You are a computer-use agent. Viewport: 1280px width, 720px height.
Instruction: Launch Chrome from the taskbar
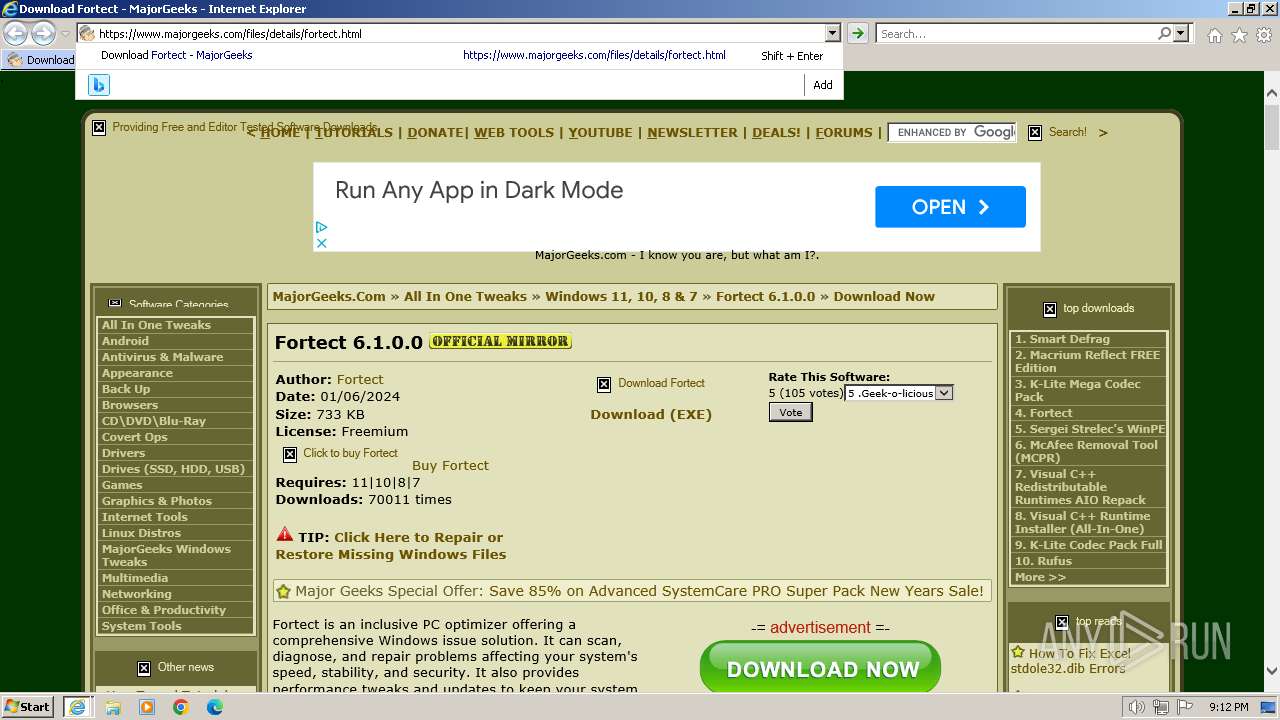coord(181,707)
